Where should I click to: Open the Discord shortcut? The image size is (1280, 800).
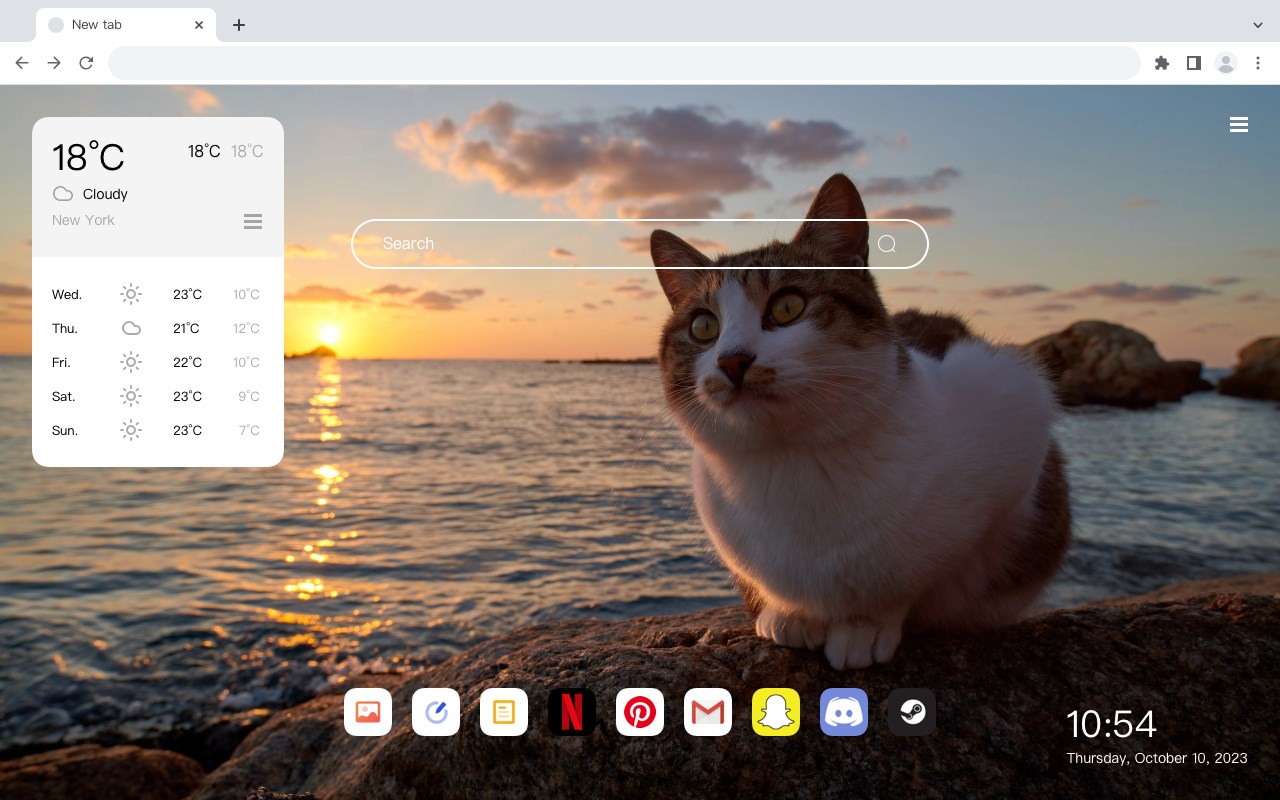[844, 712]
